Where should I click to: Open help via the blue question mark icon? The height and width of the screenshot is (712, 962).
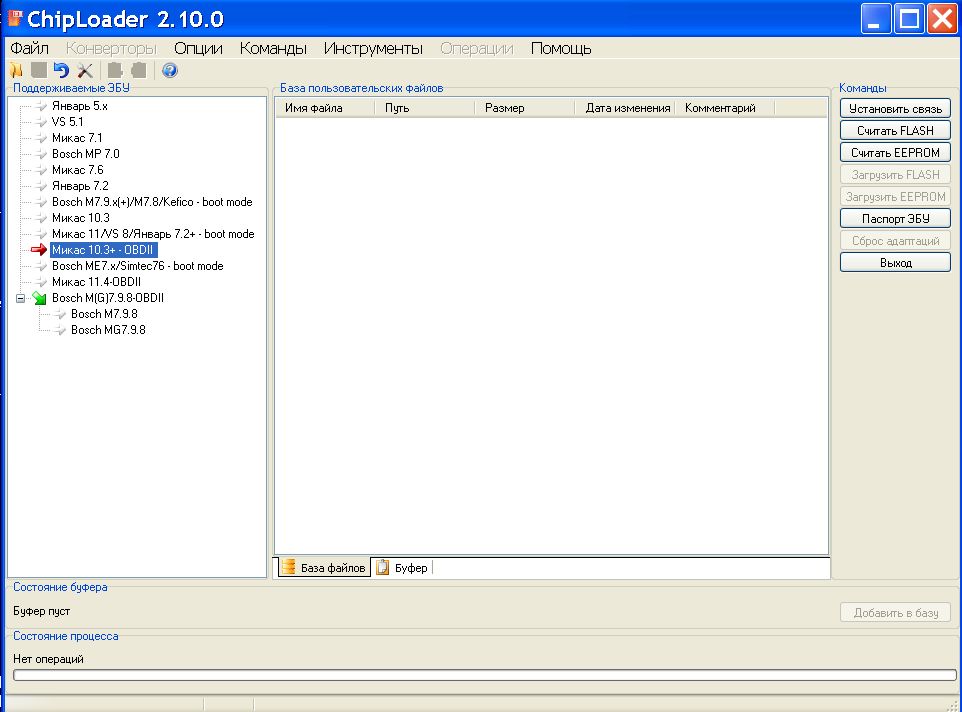pyautogui.click(x=170, y=71)
